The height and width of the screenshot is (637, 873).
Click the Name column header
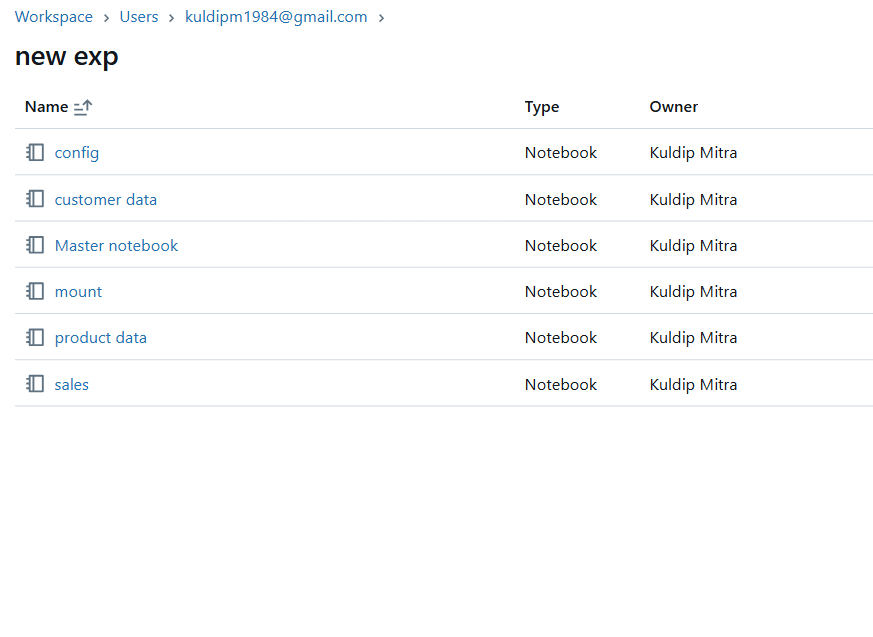coord(46,107)
